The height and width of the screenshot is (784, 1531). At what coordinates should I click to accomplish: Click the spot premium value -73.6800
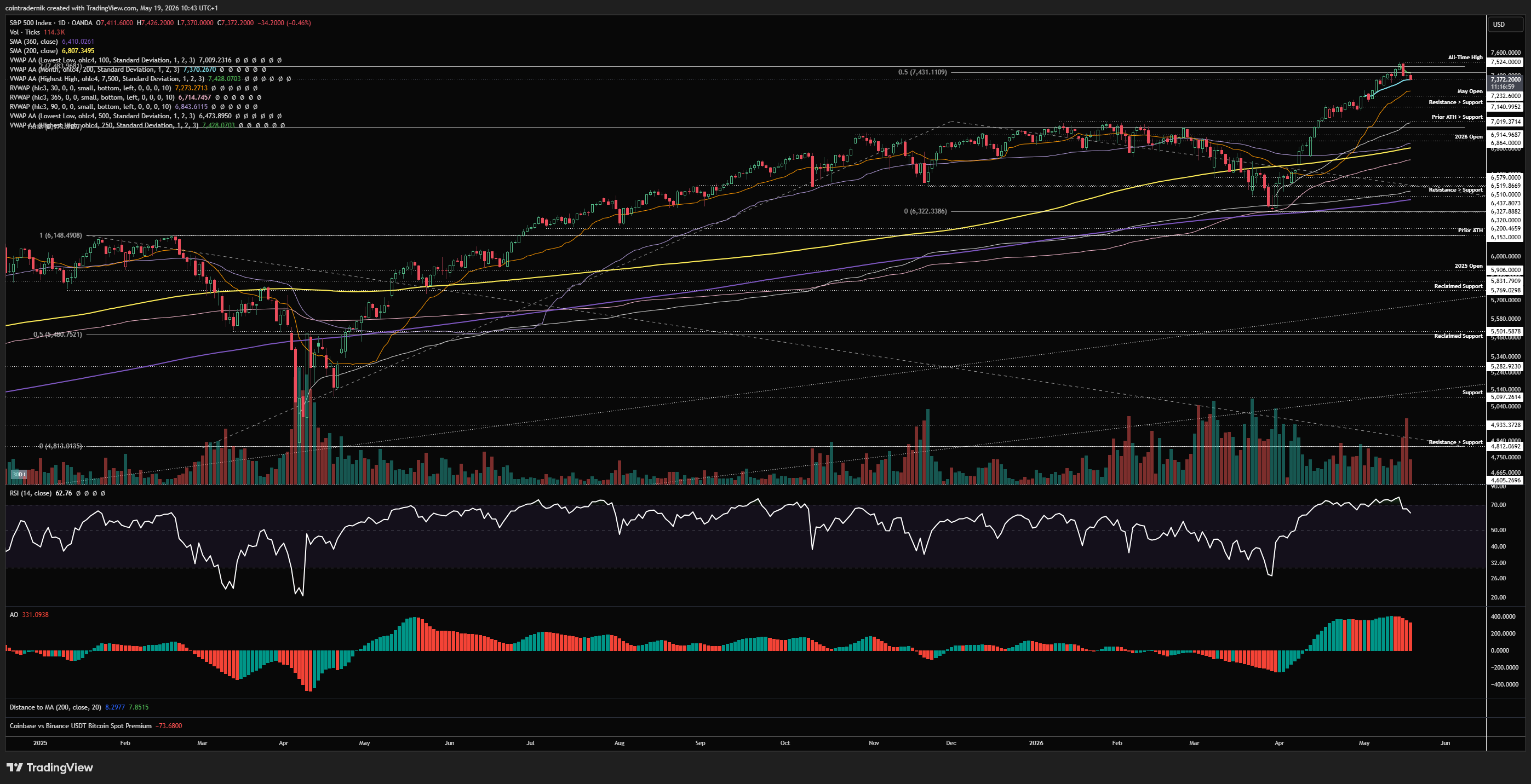point(169,726)
